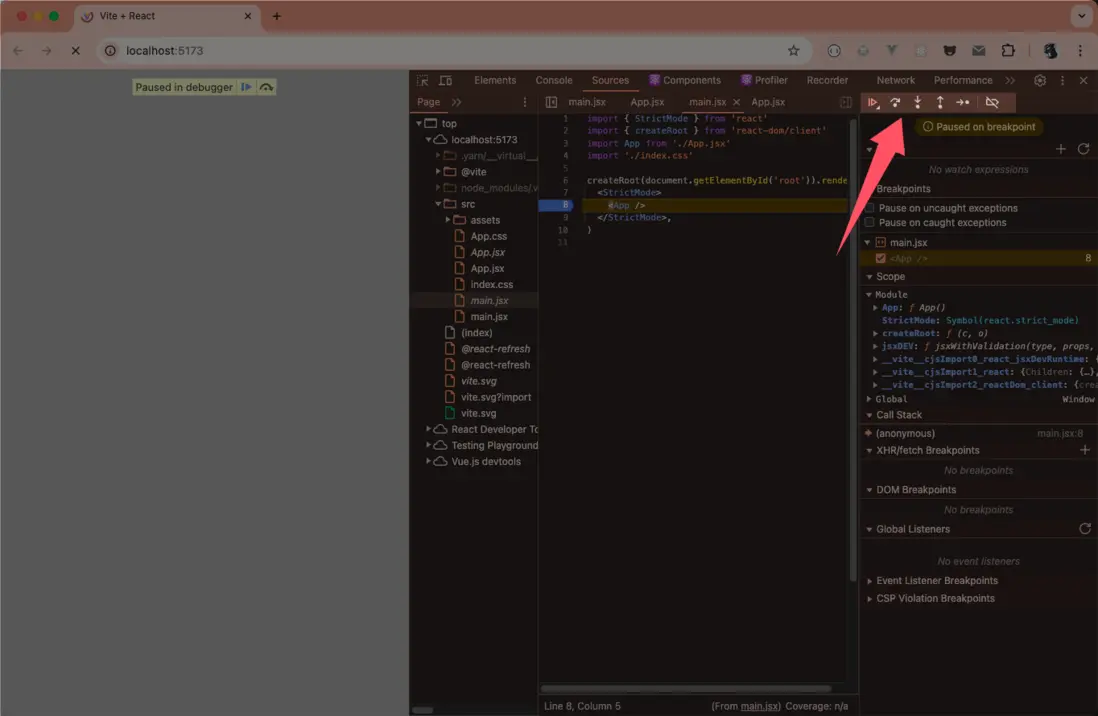This screenshot has height=716, width=1098.
Task: Expand the assets folder in file tree
Action: coord(449,220)
